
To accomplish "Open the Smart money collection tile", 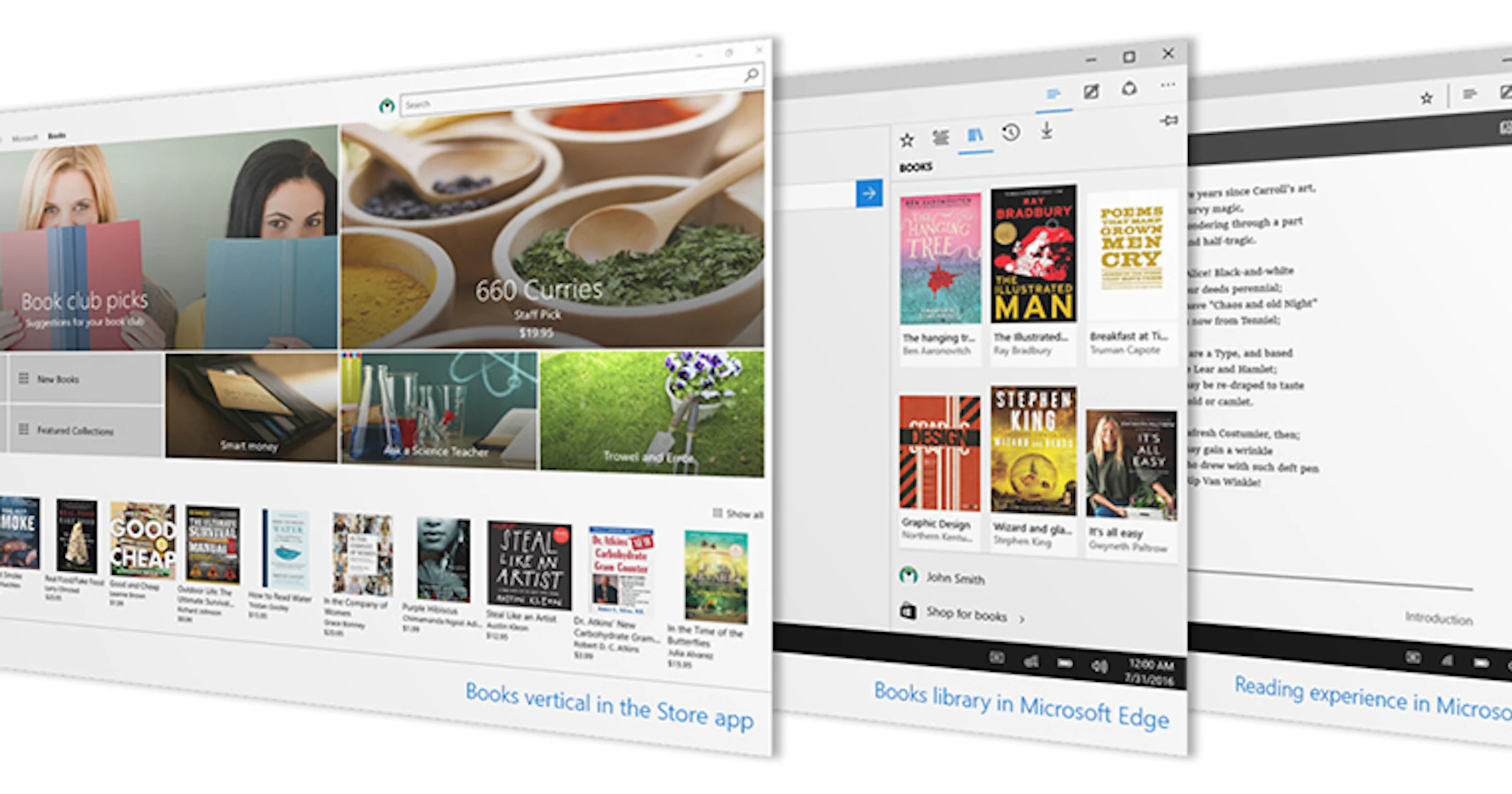I will pos(251,407).
